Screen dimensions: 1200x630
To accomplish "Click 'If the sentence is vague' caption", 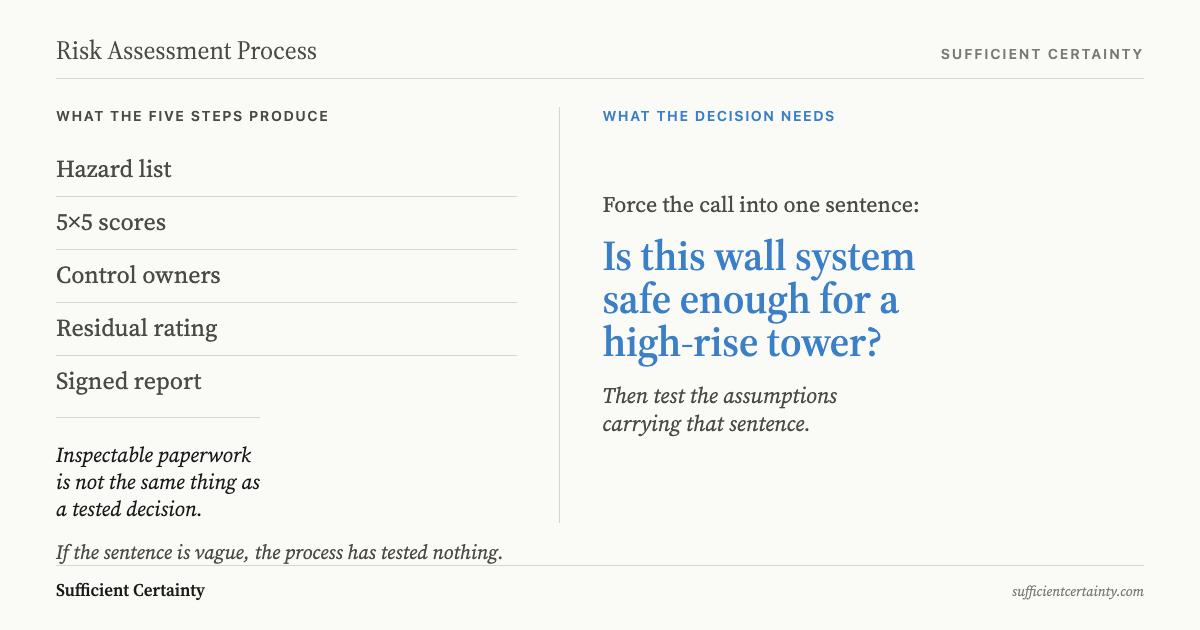I will [x=279, y=552].
